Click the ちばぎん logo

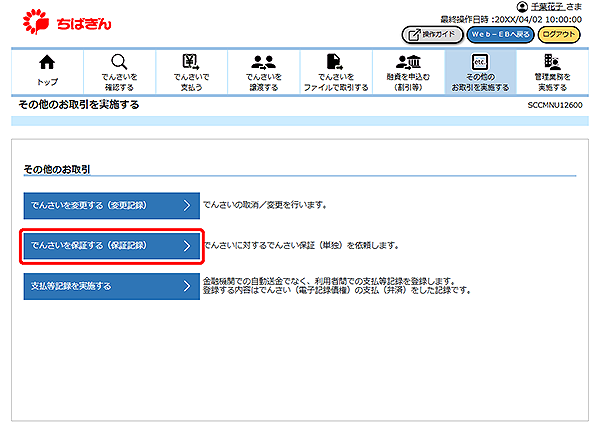60,20
